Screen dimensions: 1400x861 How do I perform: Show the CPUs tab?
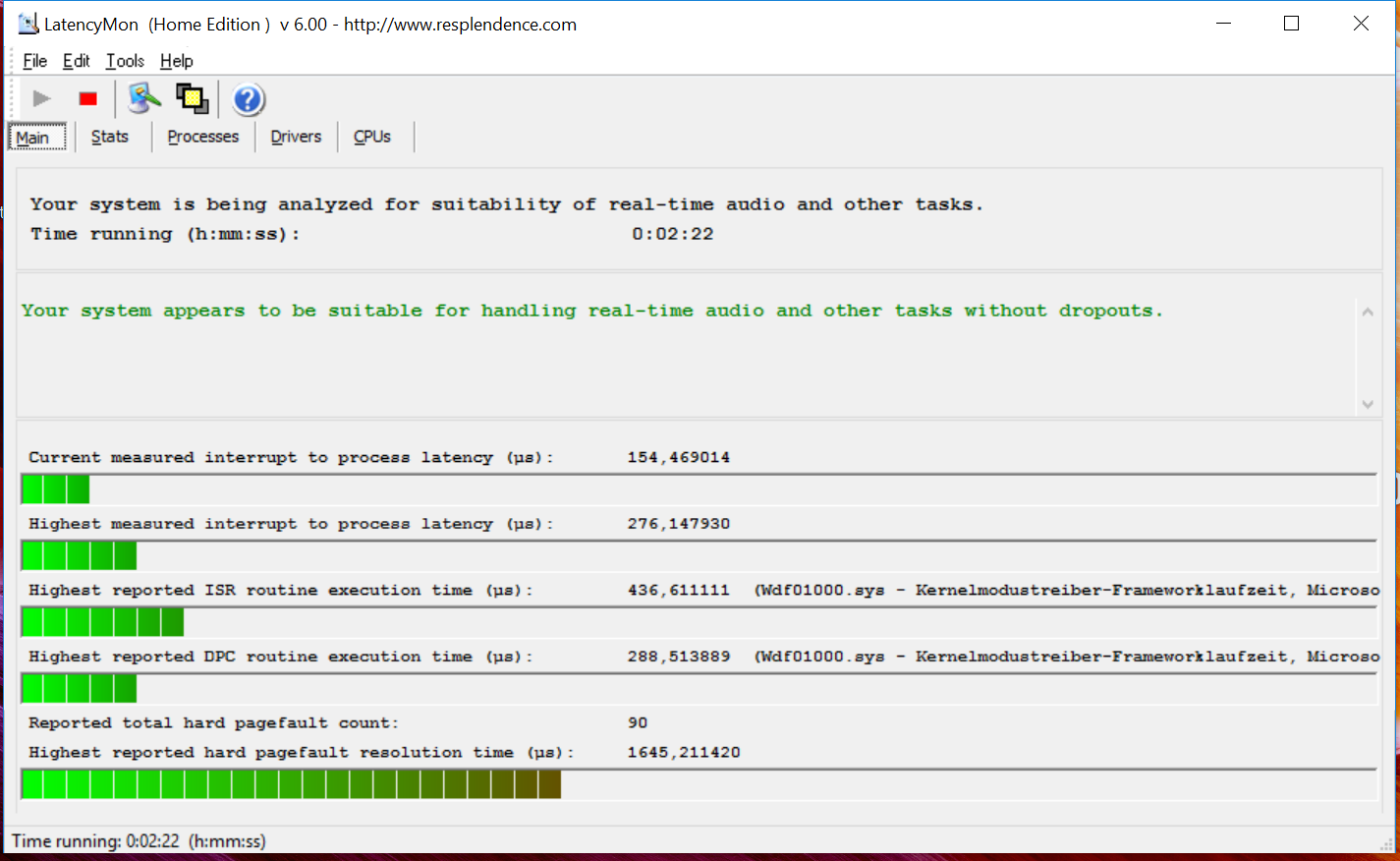point(372,137)
